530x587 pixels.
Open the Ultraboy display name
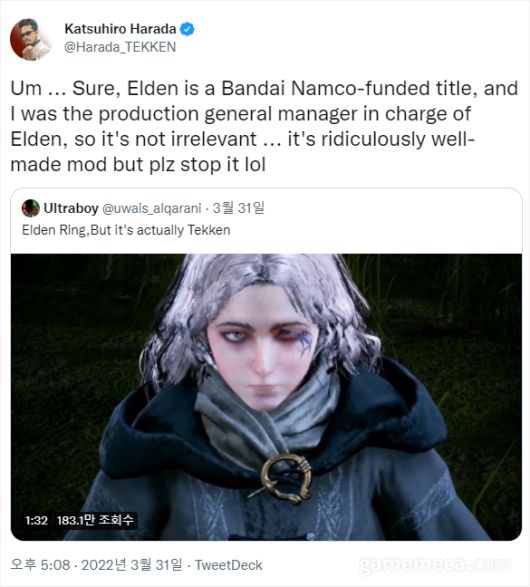tap(71, 208)
